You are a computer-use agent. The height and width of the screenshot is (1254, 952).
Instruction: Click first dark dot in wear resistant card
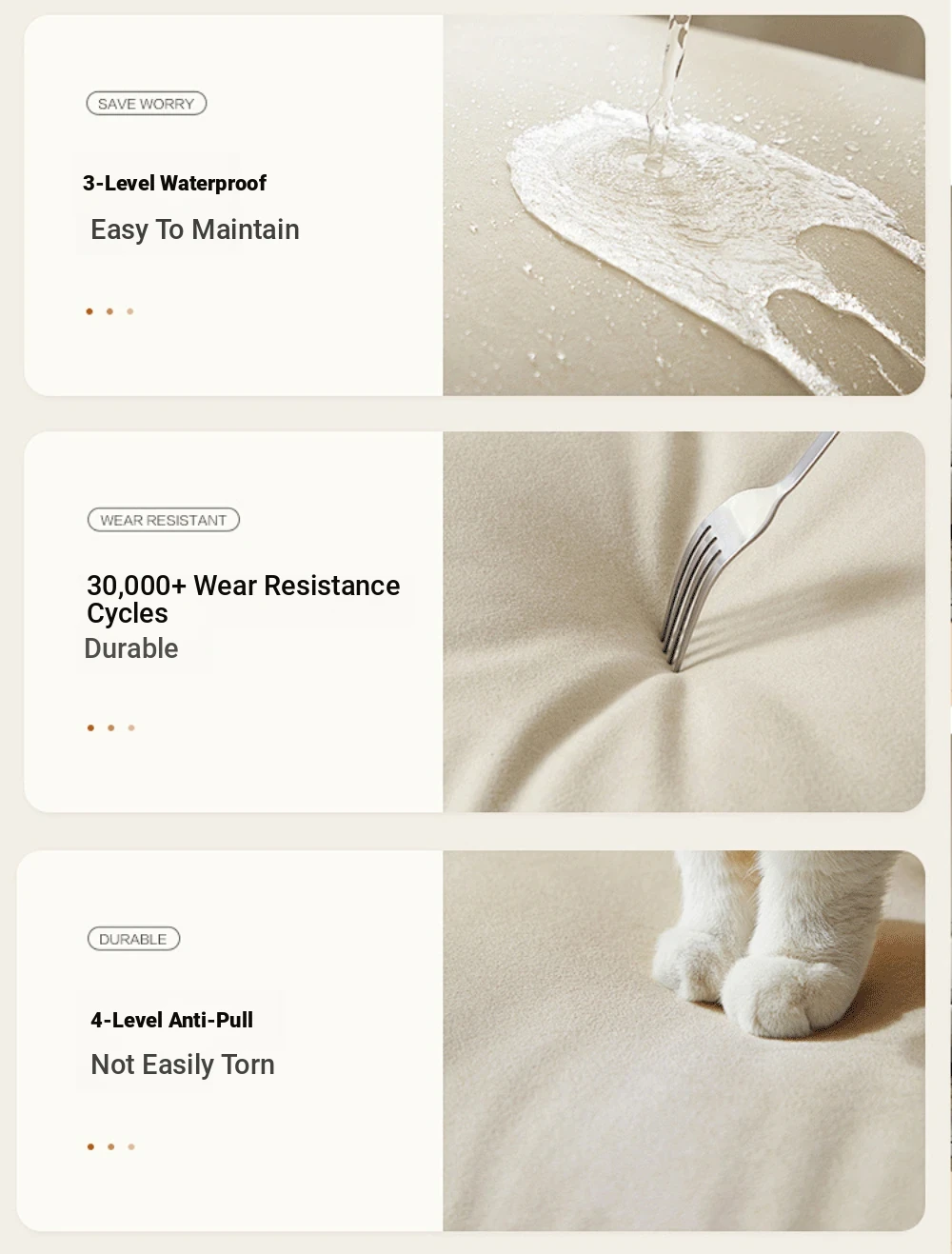(90, 727)
